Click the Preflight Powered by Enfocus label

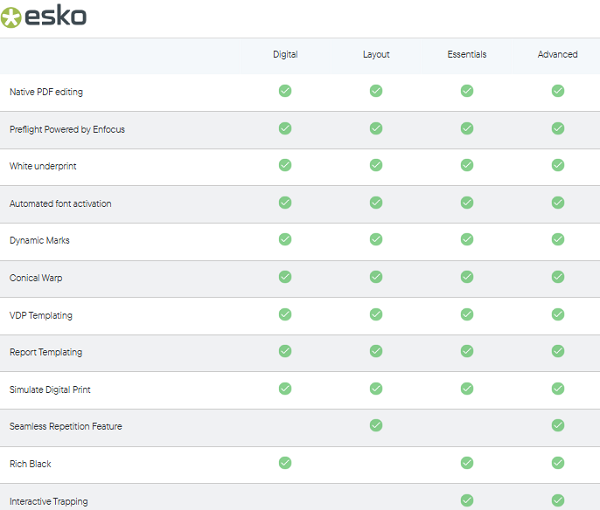pos(67,129)
